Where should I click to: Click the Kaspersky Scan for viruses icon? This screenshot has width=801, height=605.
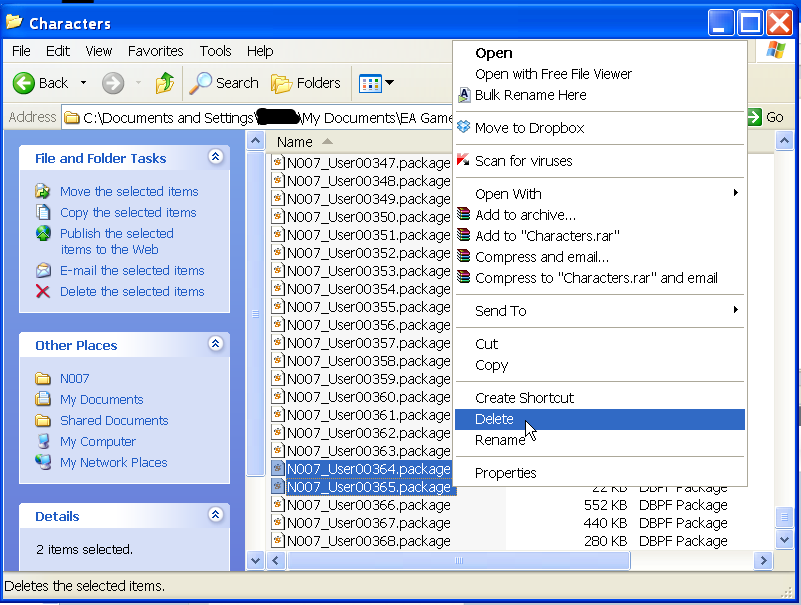463,160
